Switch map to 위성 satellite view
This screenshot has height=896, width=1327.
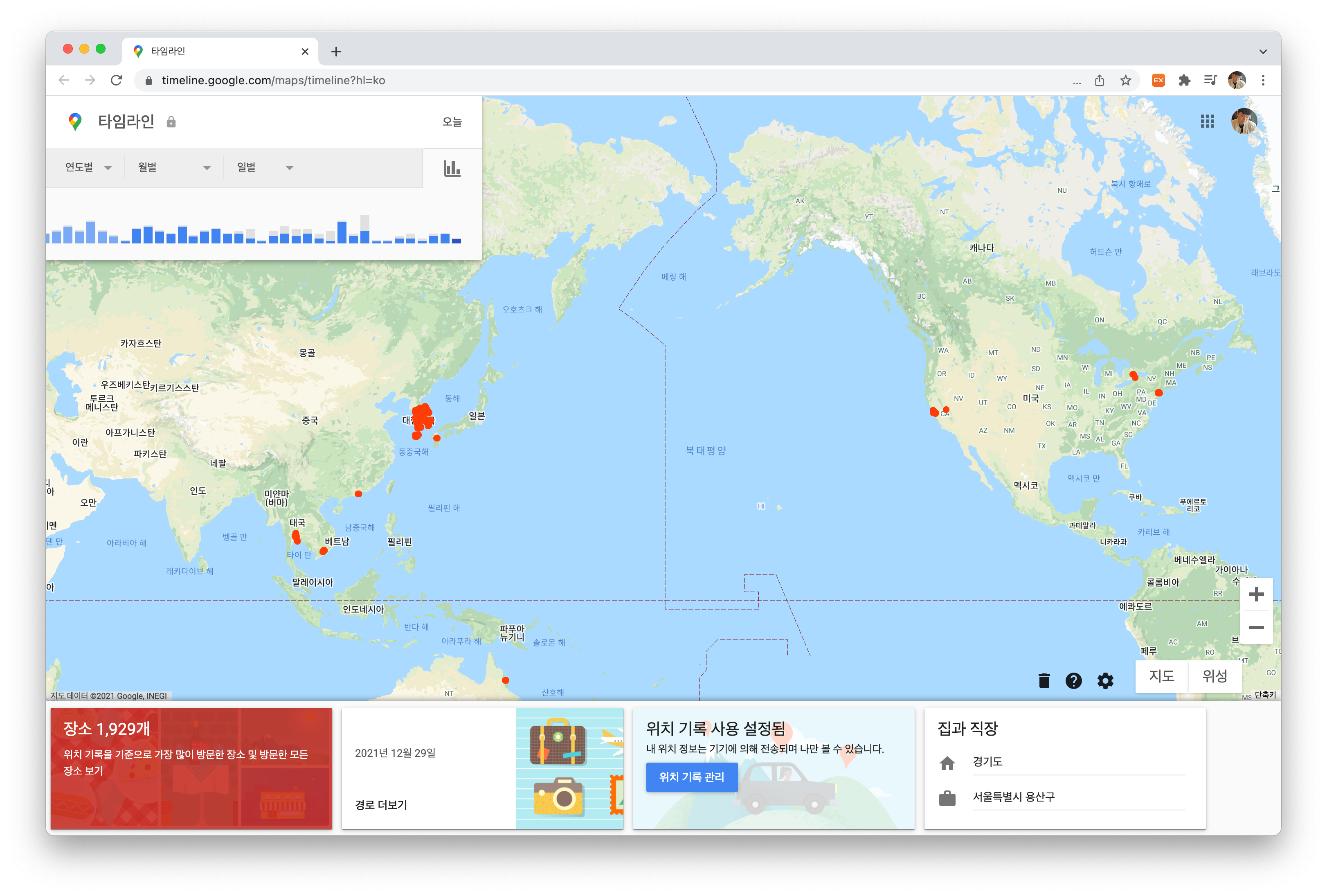(x=1215, y=676)
